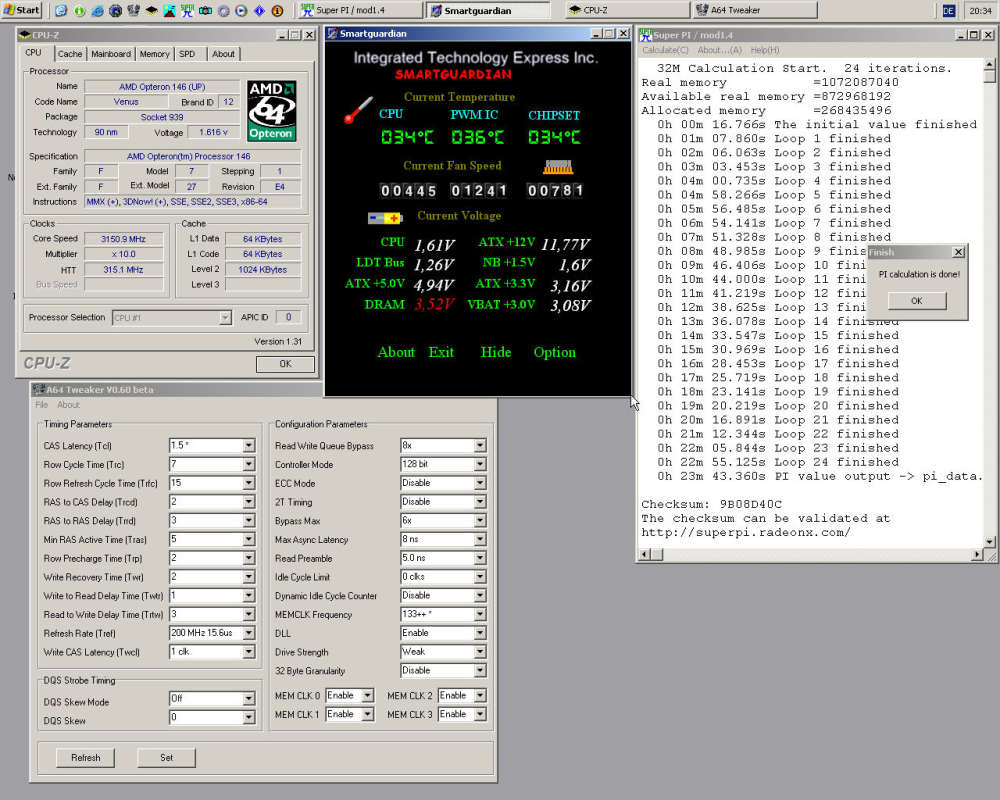Click the Option link in Smartguardian

554,352
